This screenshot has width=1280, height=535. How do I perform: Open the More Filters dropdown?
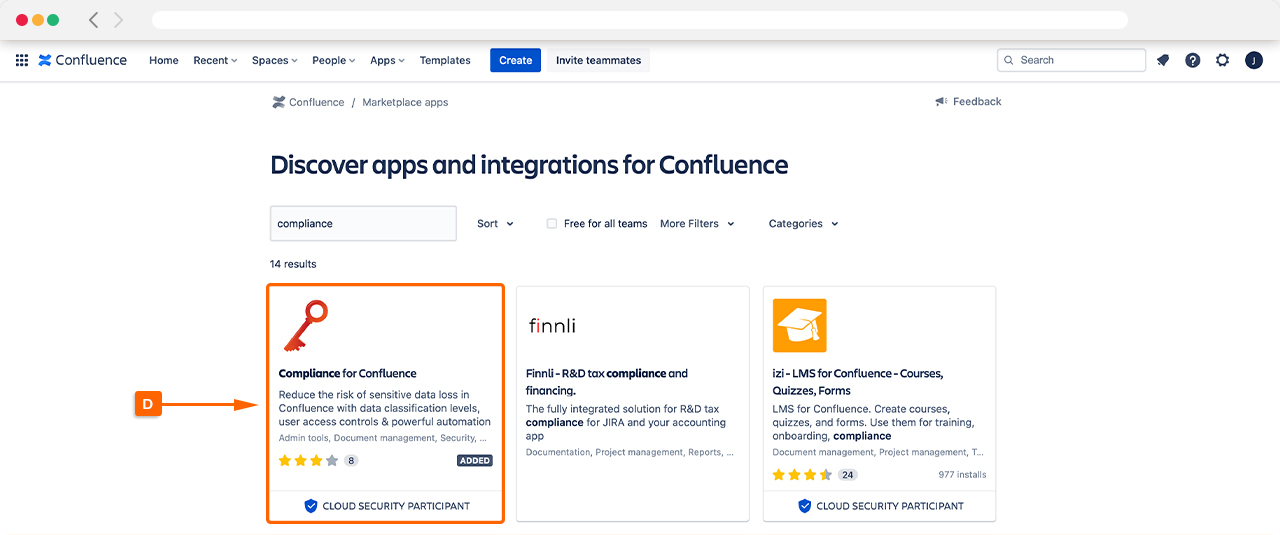coord(697,224)
